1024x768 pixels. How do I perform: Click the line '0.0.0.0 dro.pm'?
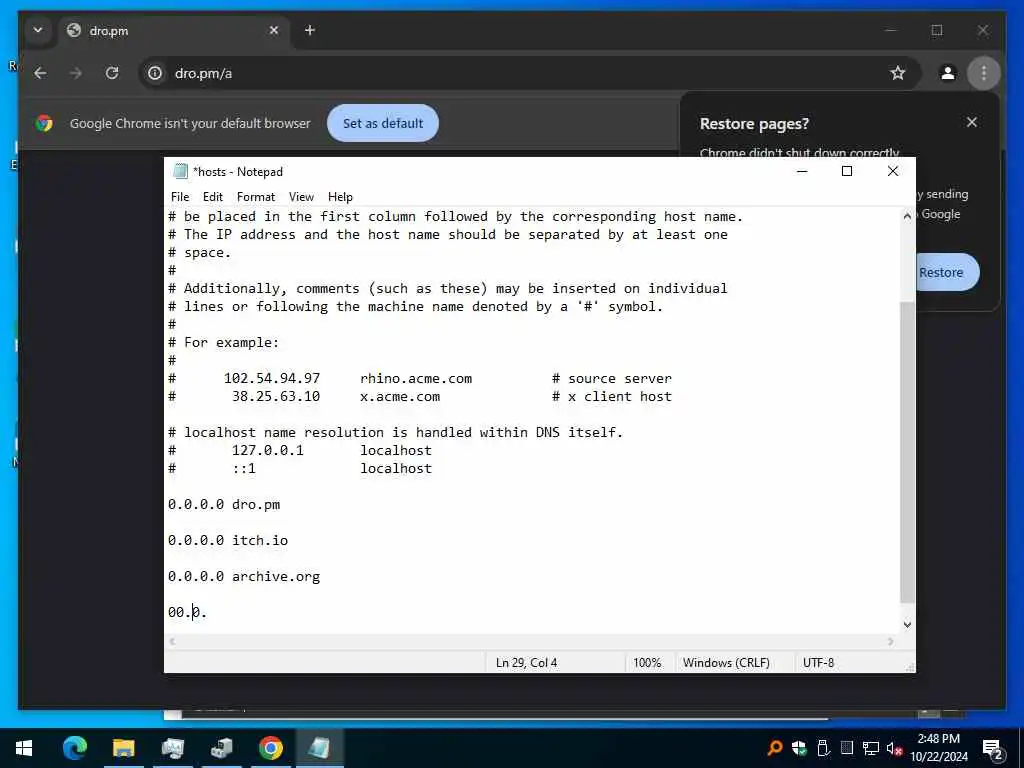(224, 504)
